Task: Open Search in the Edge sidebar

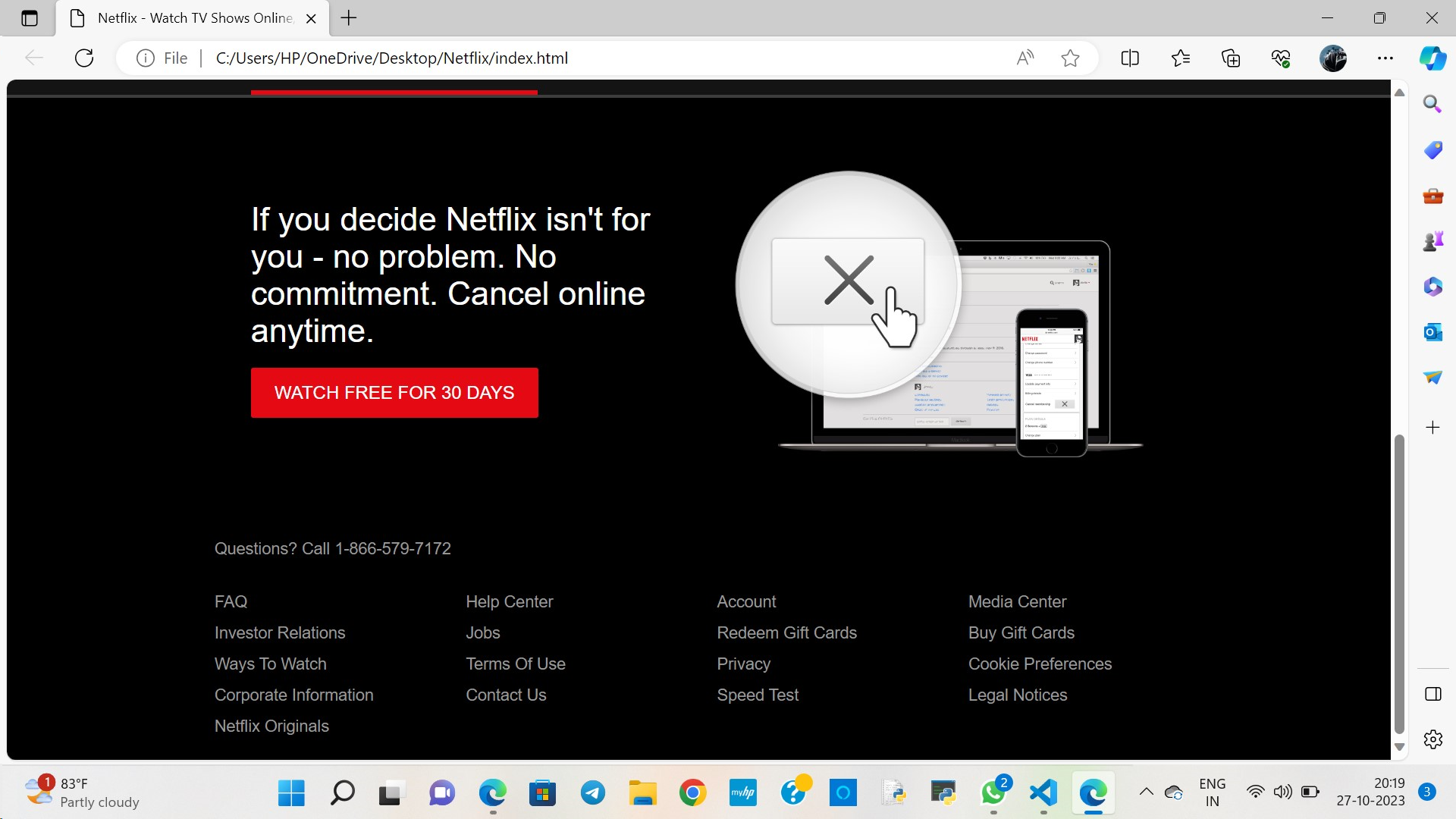Action: [x=1432, y=104]
